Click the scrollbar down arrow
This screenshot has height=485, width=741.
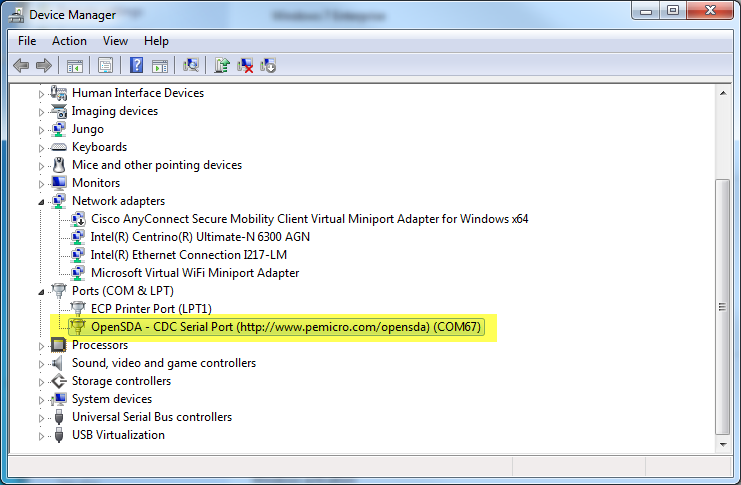723,444
